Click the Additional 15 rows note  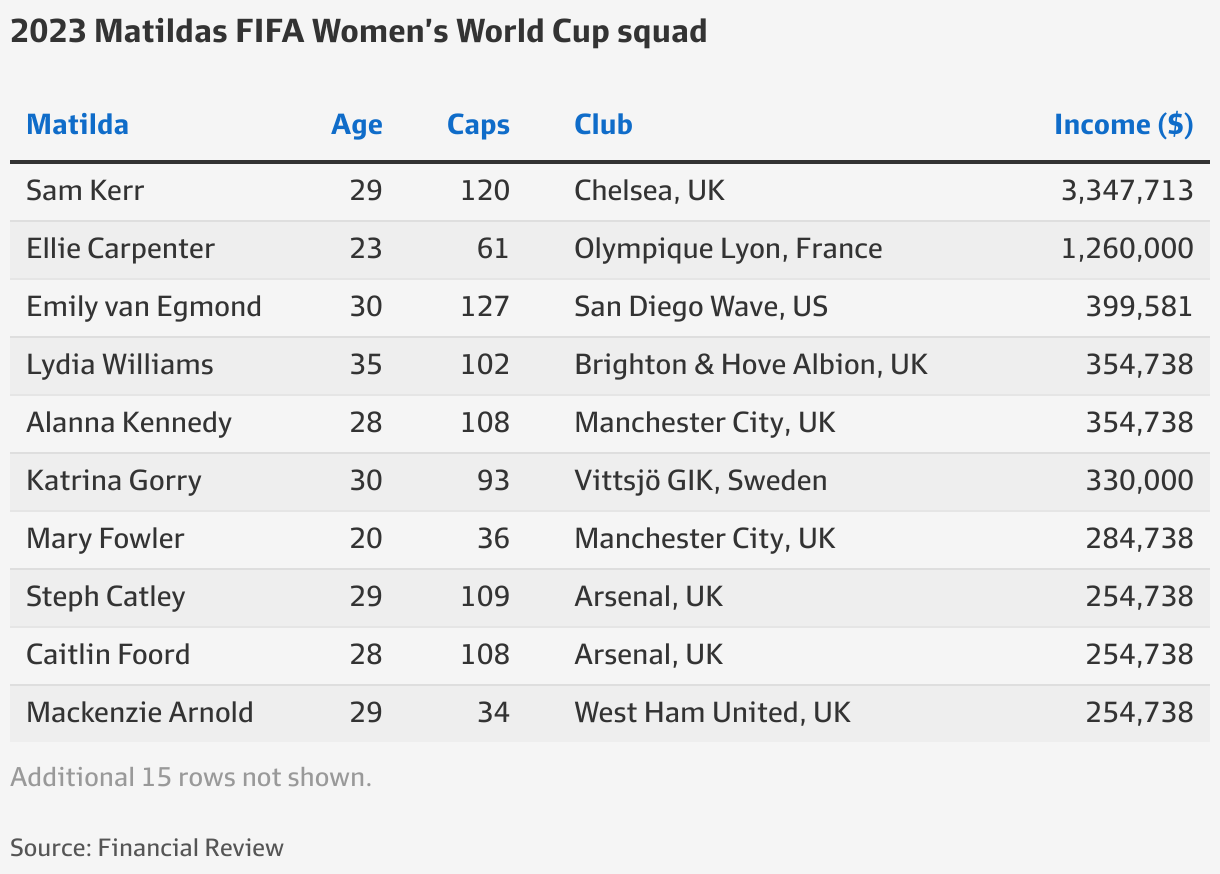191,777
